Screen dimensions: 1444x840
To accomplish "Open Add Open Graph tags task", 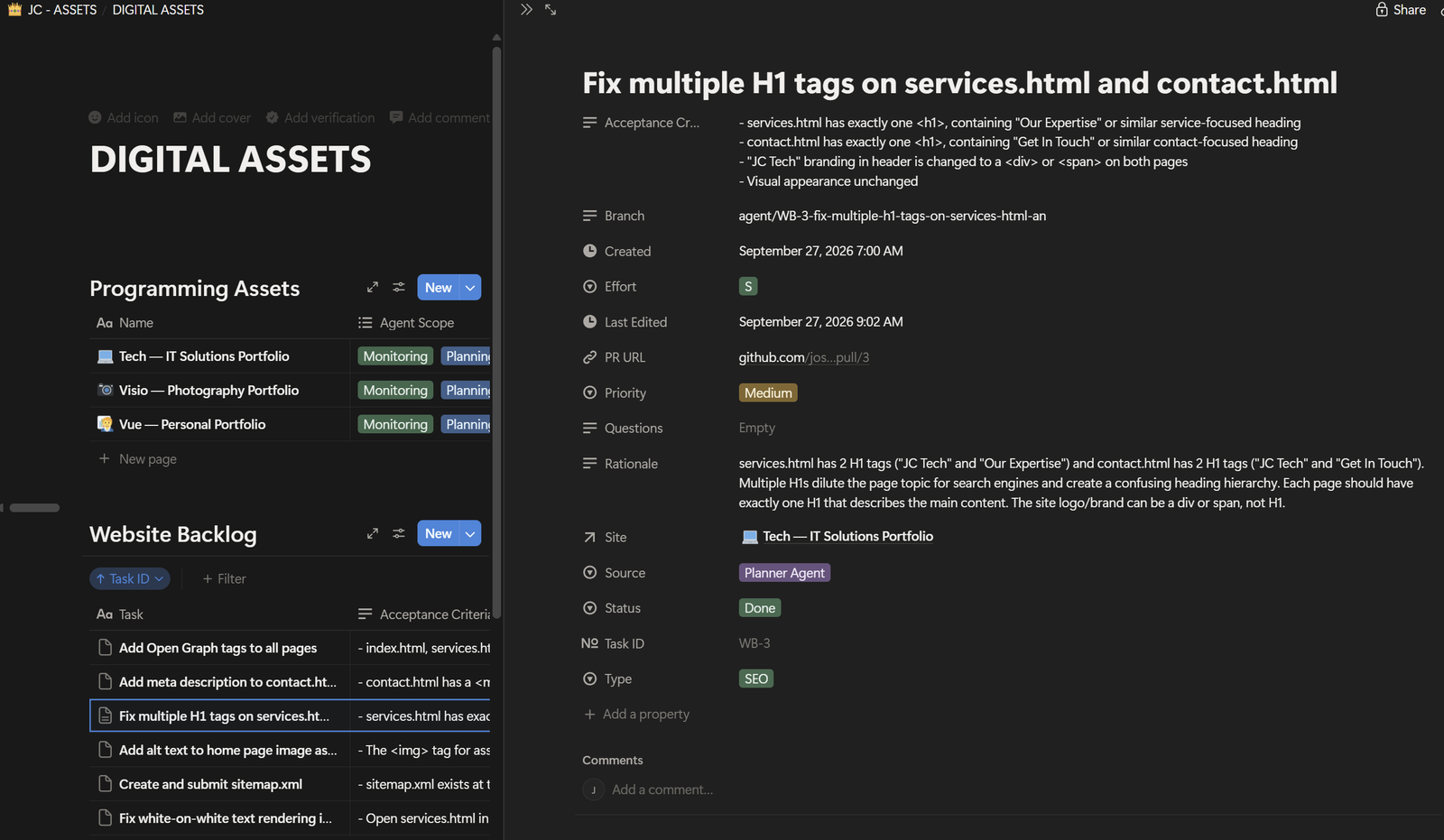I will pos(218,648).
